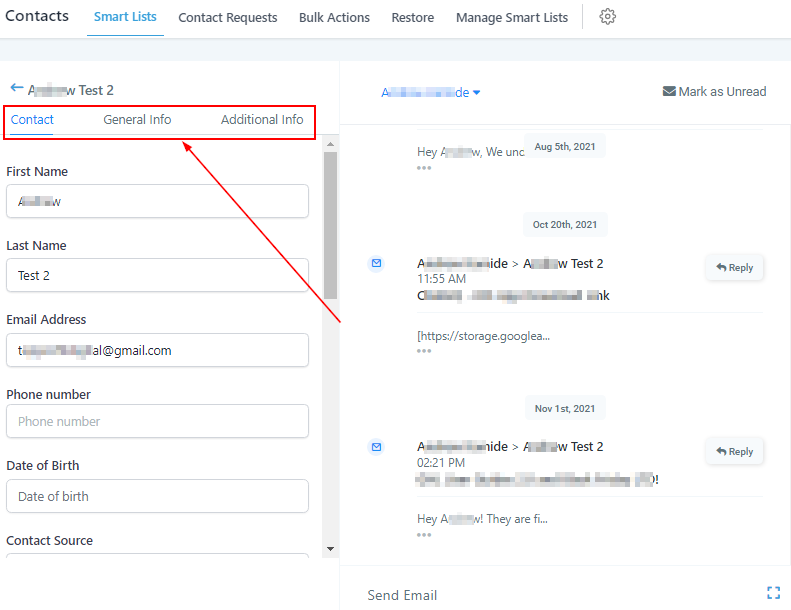Expand the Oct 20th message ellipsis
The height and width of the screenshot is (610, 791).
[424, 351]
